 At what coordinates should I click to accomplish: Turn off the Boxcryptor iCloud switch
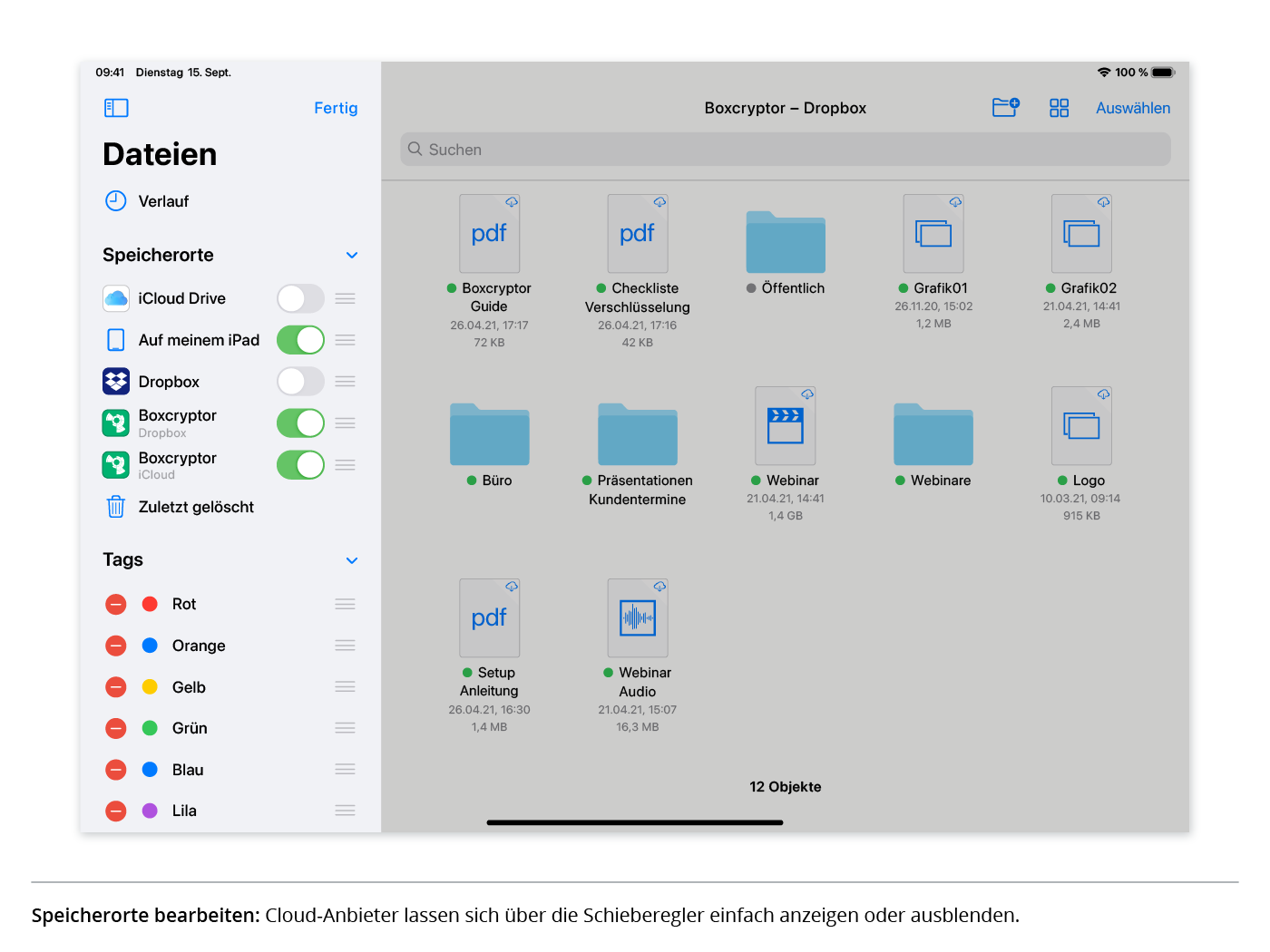click(300, 465)
